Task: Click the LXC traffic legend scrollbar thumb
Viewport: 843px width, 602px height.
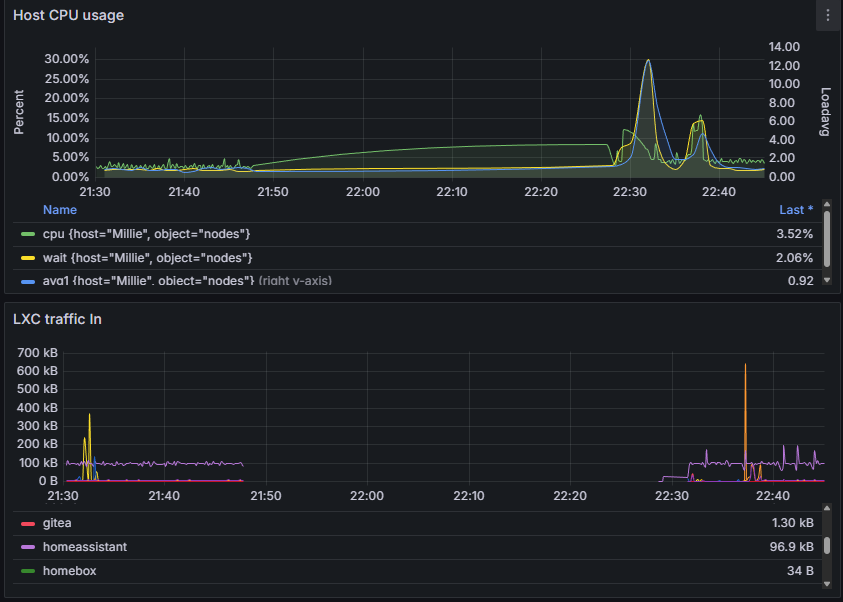Action: (x=826, y=545)
